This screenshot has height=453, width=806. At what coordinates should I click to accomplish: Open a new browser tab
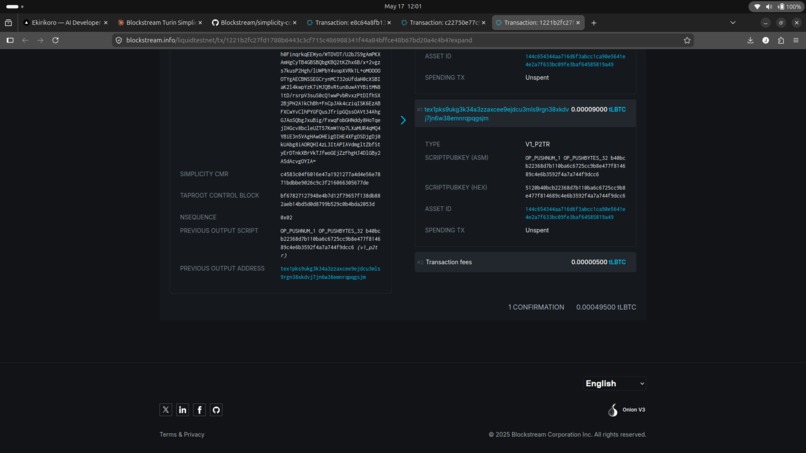click(x=594, y=23)
